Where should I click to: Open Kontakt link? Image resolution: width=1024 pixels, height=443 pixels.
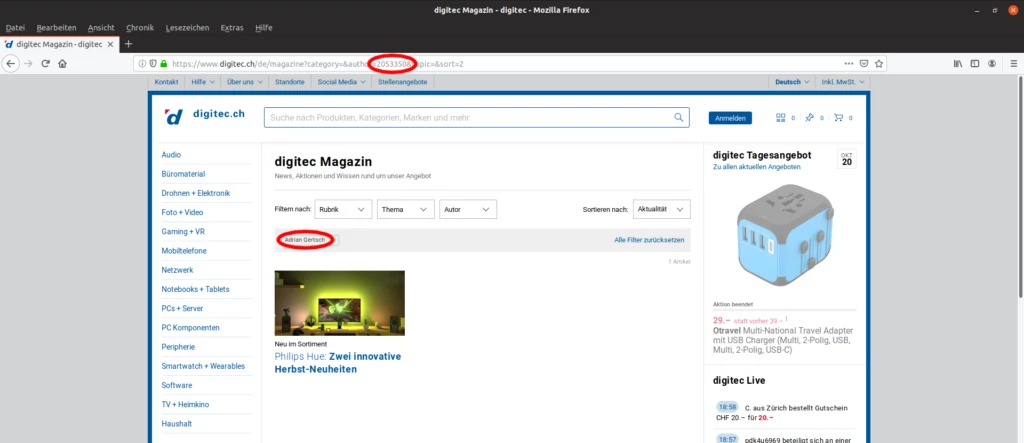[167, 82]
